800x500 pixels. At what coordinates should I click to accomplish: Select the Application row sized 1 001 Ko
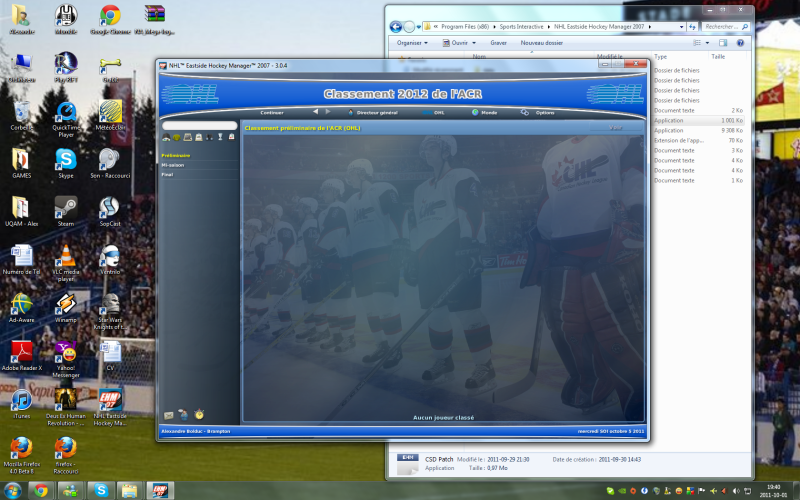tap(698, 120)
